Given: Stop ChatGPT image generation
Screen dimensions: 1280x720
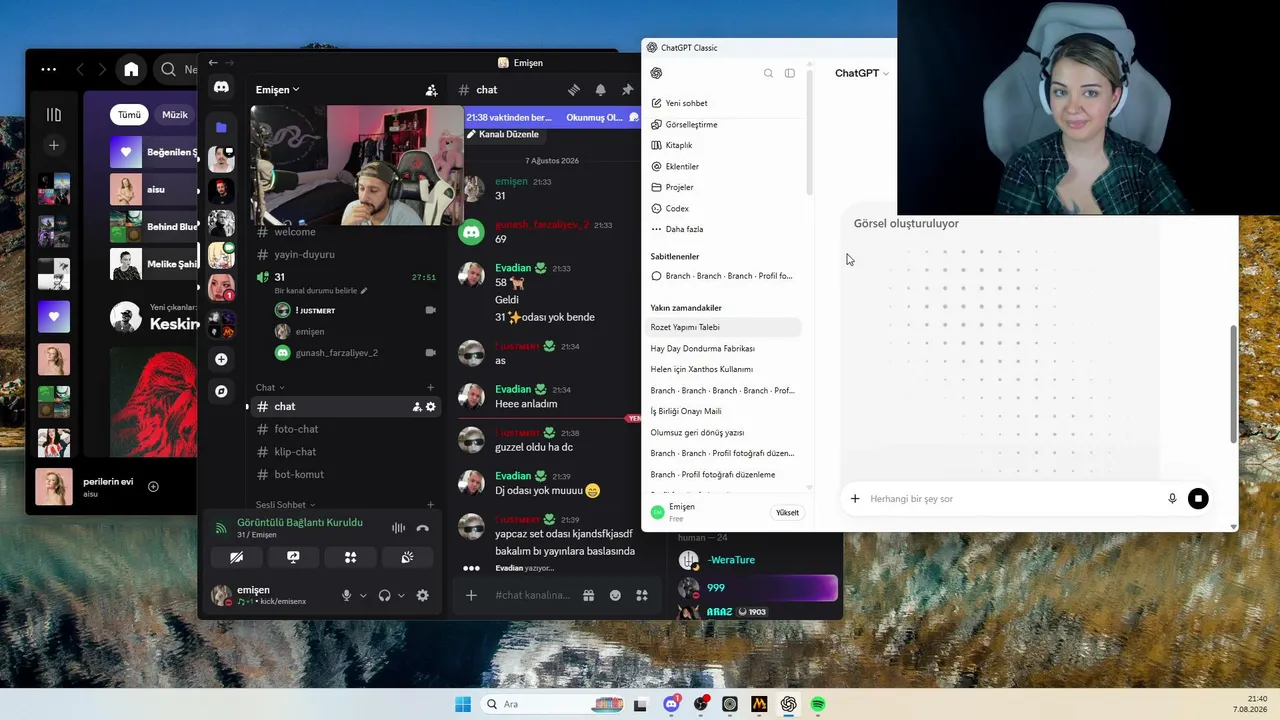Looking at the screenshot, I should point(1198,498).
